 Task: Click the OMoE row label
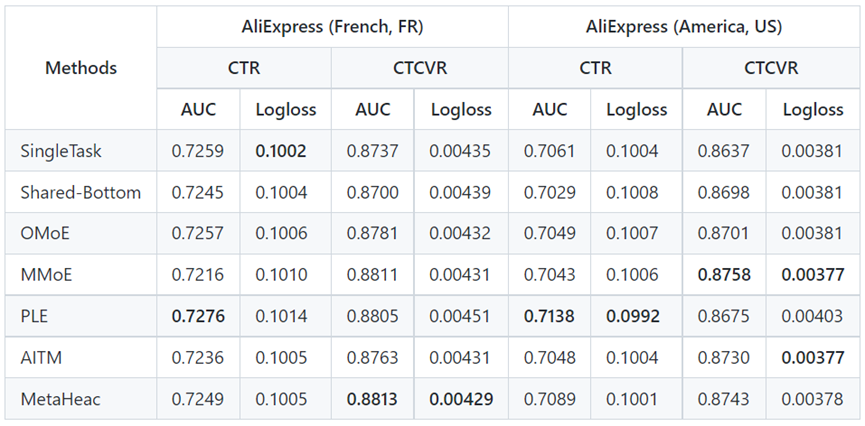click(x=46, y=233)
